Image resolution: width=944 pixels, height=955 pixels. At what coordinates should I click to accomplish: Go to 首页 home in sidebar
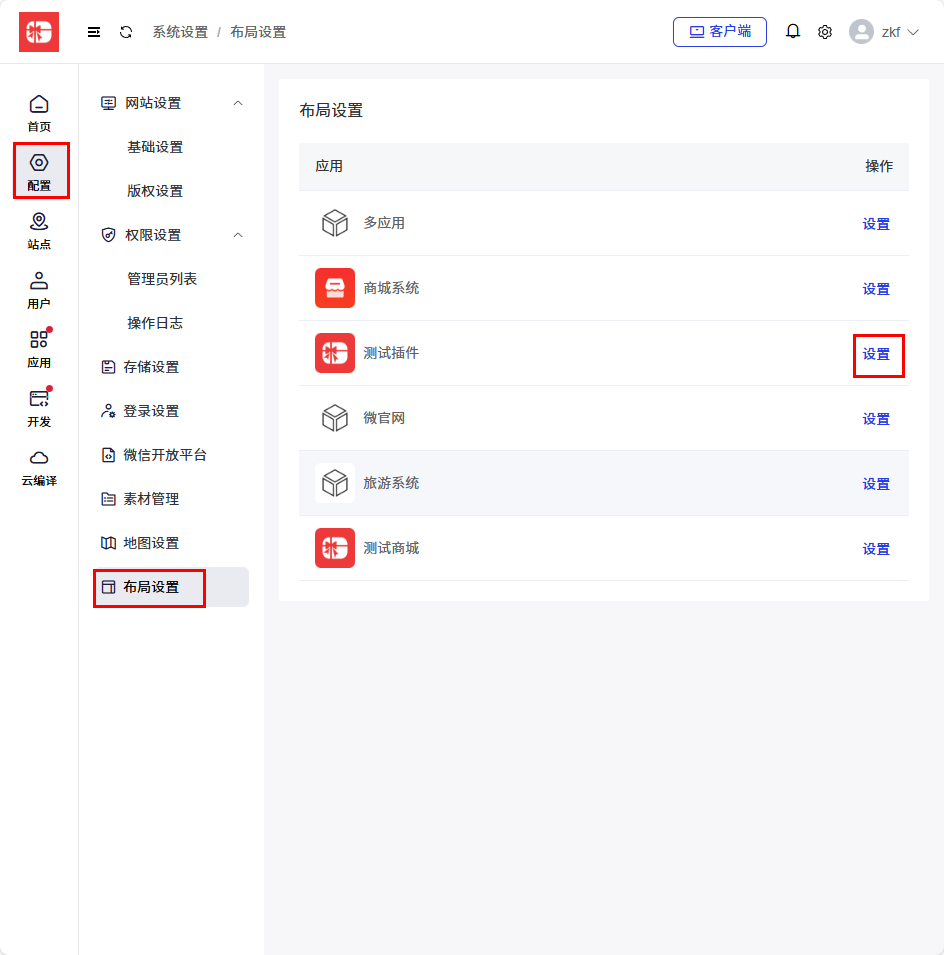[39, 112]
